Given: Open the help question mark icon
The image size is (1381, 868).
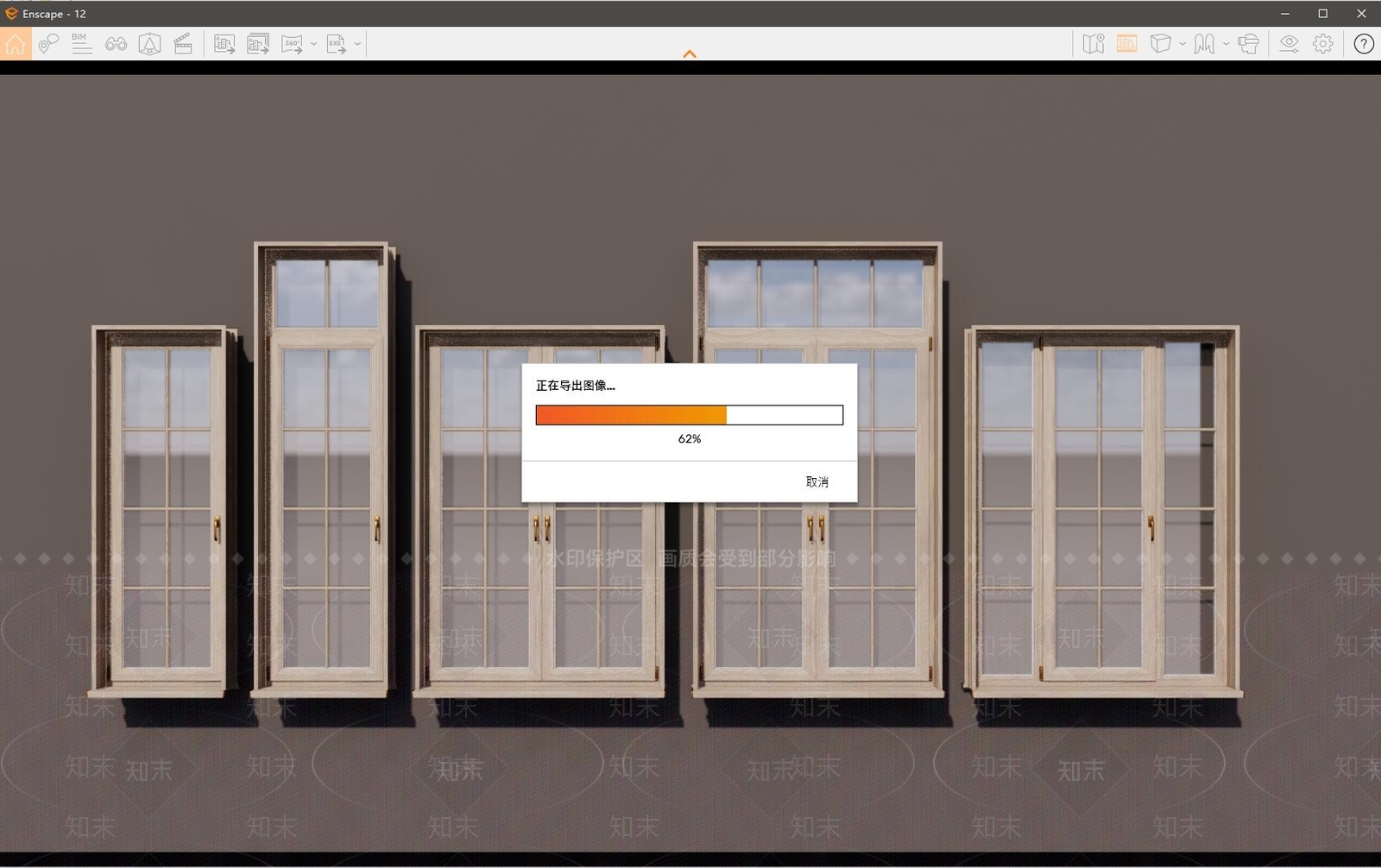Looking at the screenshot, I should click(1364, 43).
